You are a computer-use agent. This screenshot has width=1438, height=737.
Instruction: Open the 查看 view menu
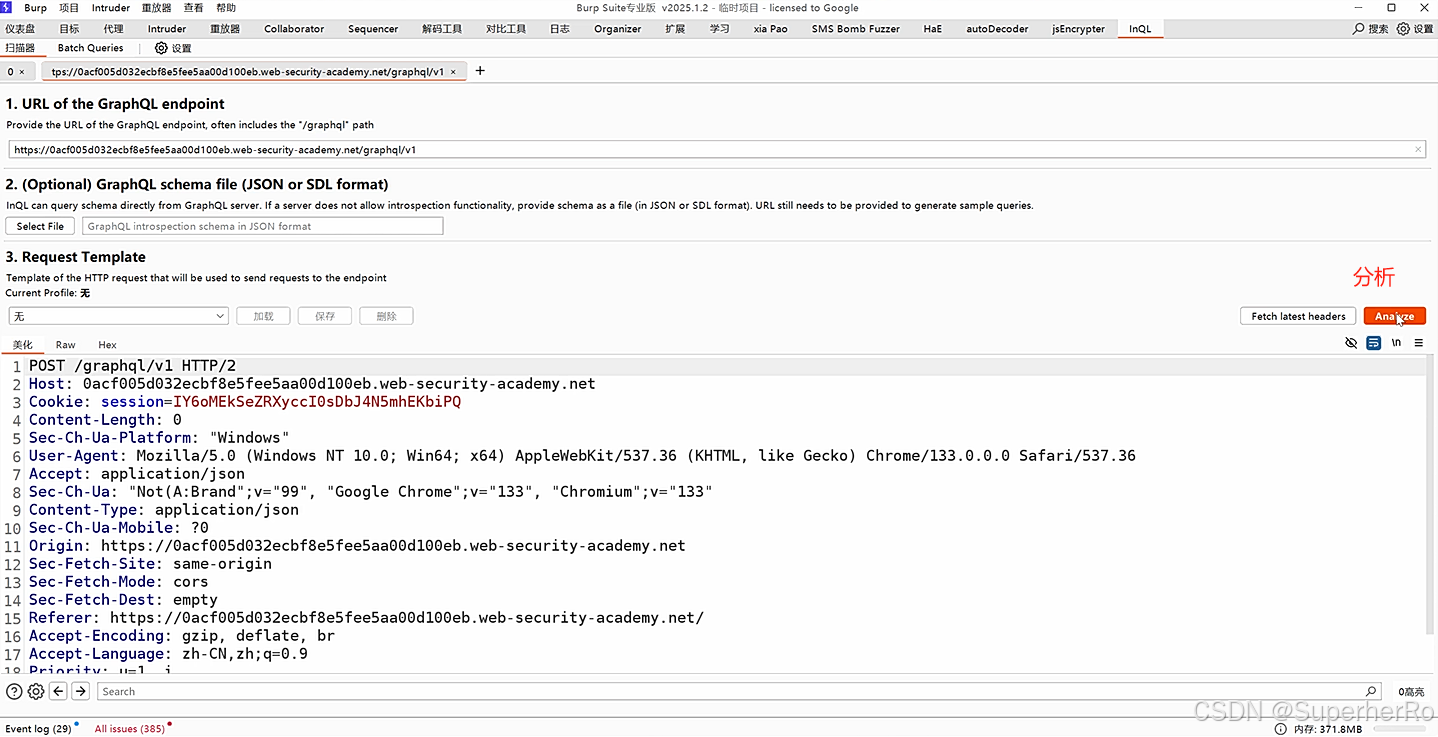(193, 8)
